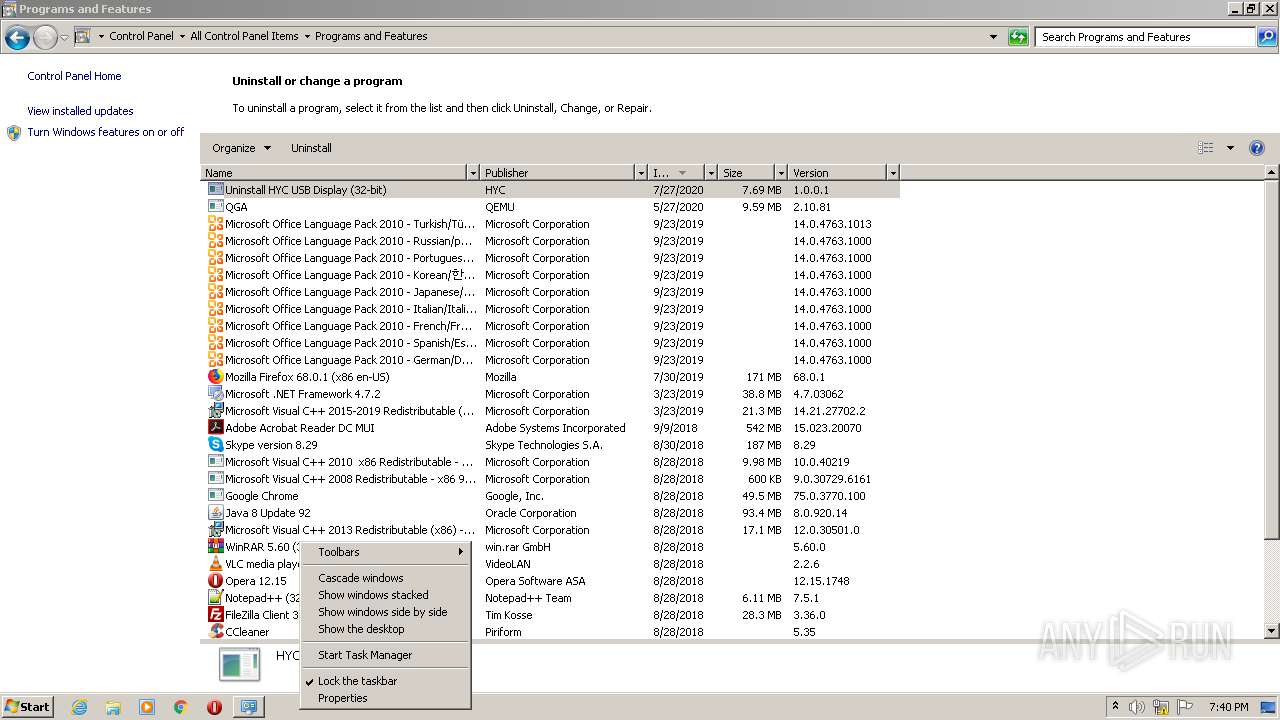Viewport: 1280px width, 720px height.
Task: Click the list scrollbar down arrow
Action: pyautogui.click(x=1272, y=631)
